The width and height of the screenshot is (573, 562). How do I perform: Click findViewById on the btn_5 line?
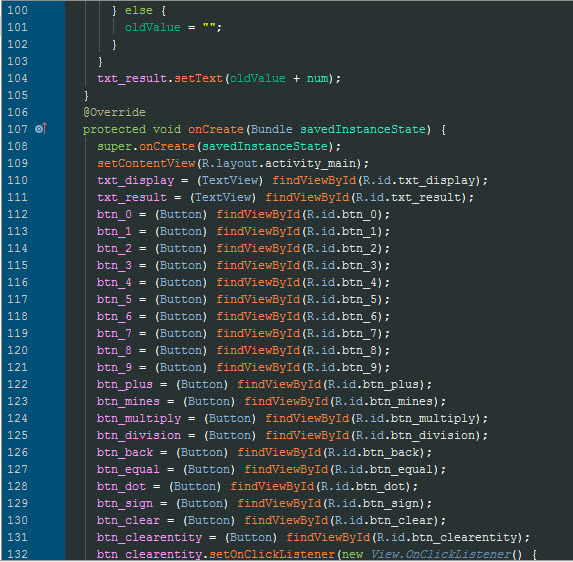(x=258, y=299)
